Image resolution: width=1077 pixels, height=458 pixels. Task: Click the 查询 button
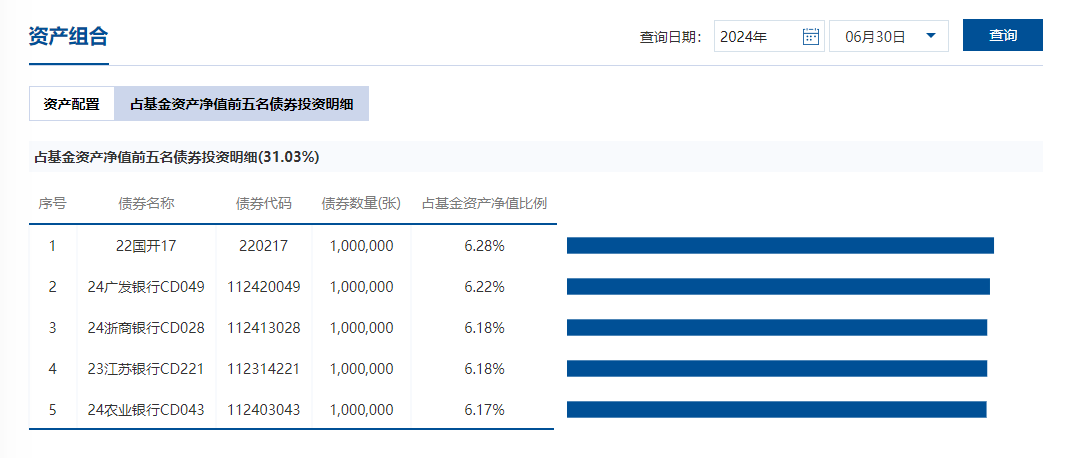point(1002,35)
